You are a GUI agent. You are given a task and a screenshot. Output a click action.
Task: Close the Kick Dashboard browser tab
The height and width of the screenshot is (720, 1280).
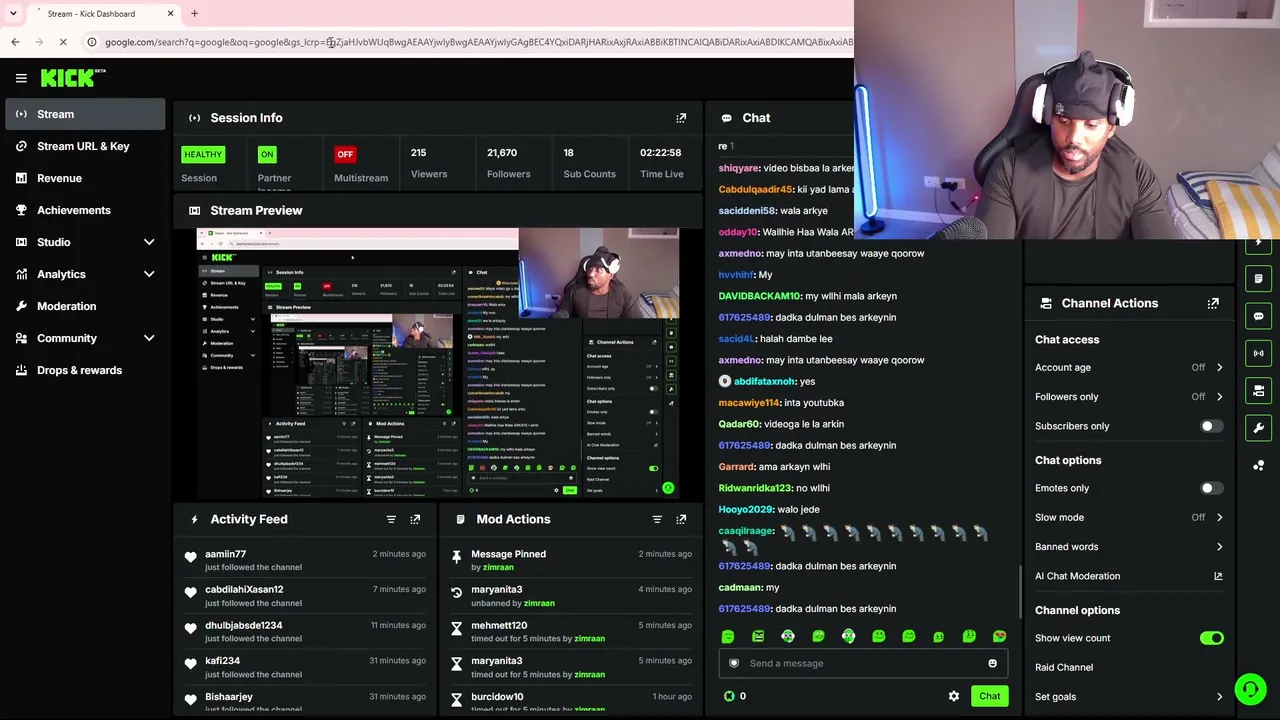click(170, 13)
